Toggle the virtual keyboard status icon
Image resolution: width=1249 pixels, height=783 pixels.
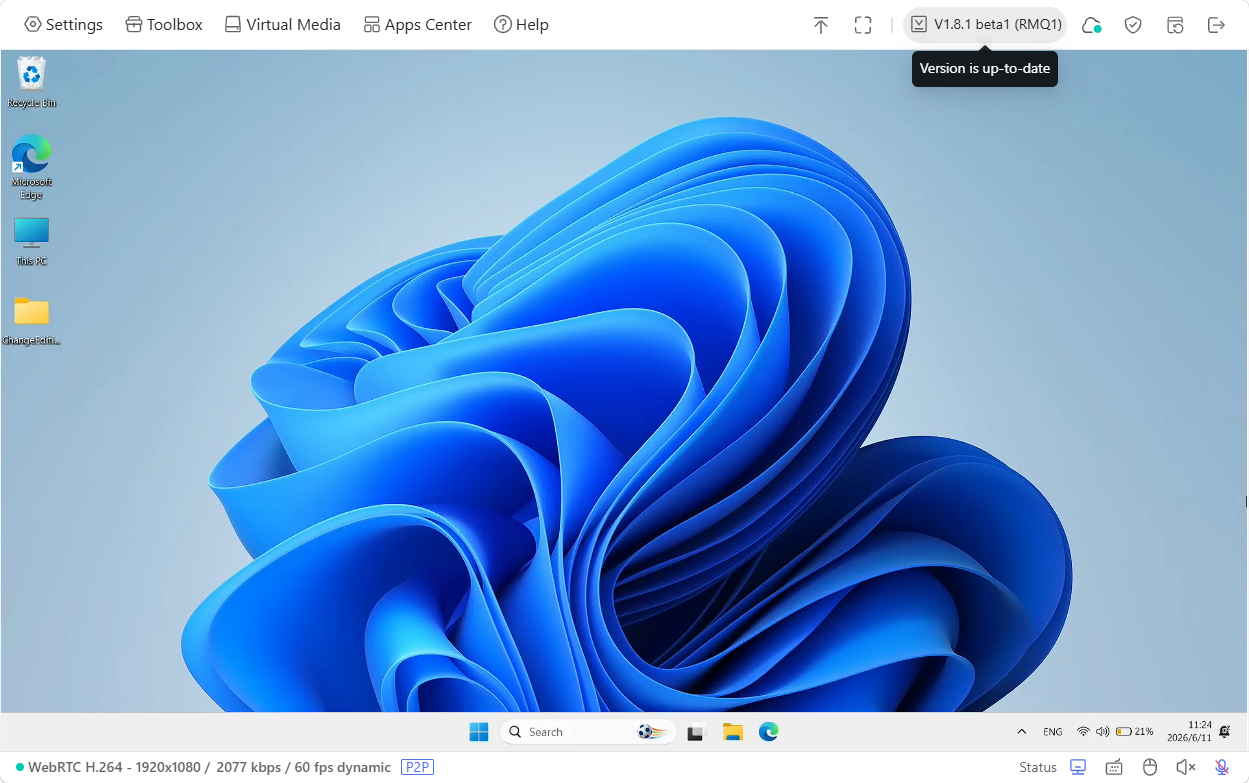click(1114, 767)
